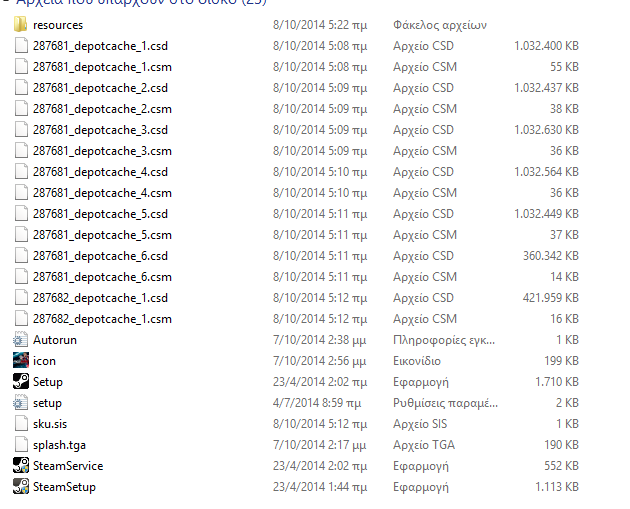Click the 287681_depotcache_5.csd file icon
This screenshot has height=509, width=630.
[x=21, y=213]
